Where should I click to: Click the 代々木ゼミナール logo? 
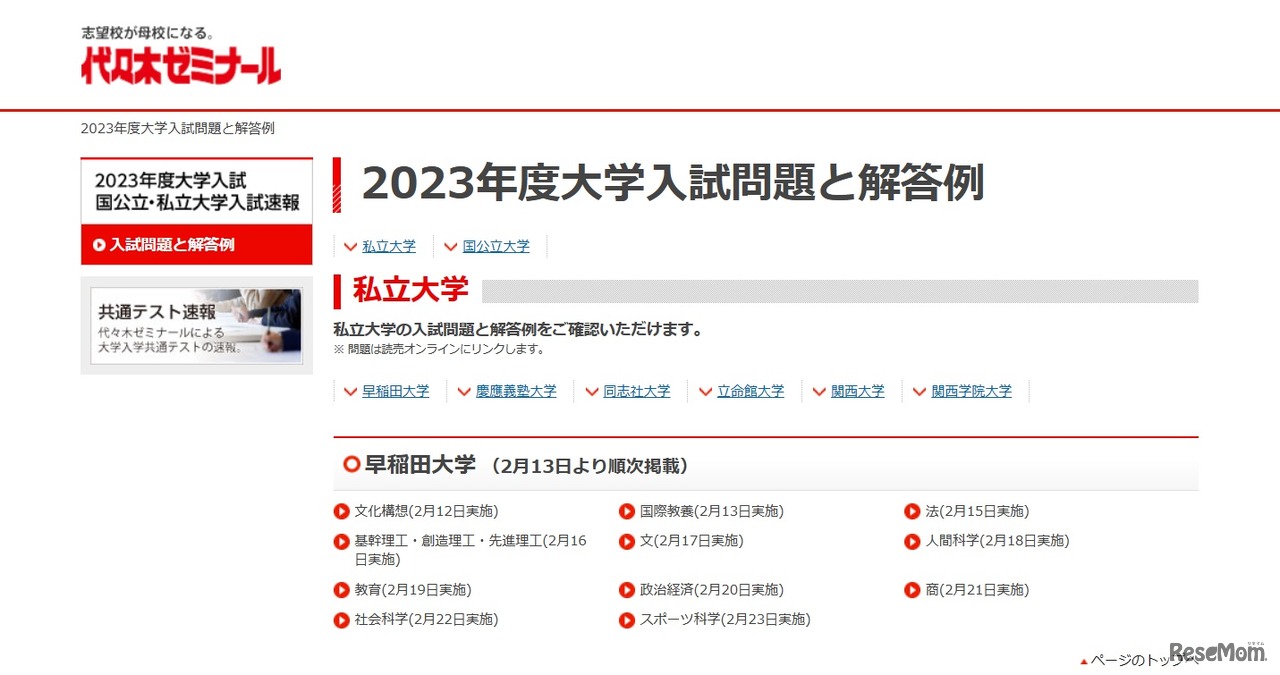point(180,60)
